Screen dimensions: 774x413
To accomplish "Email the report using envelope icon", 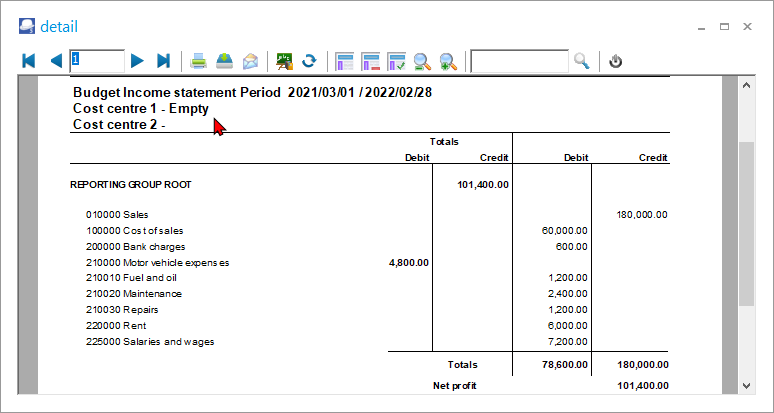I will point(251,61).
